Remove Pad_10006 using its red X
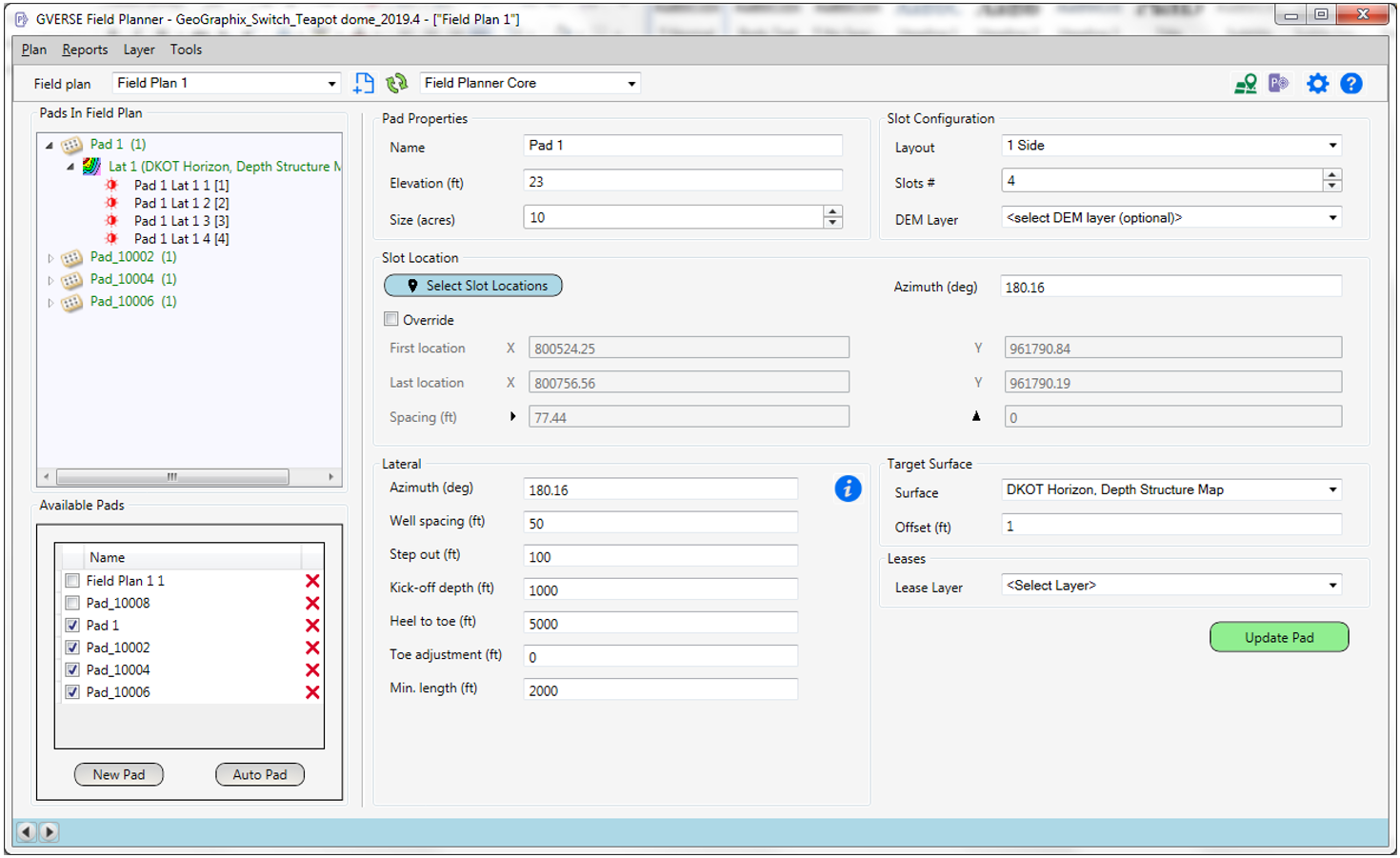The height and width of the screenshot is (858, 1400). pos(312,692)
